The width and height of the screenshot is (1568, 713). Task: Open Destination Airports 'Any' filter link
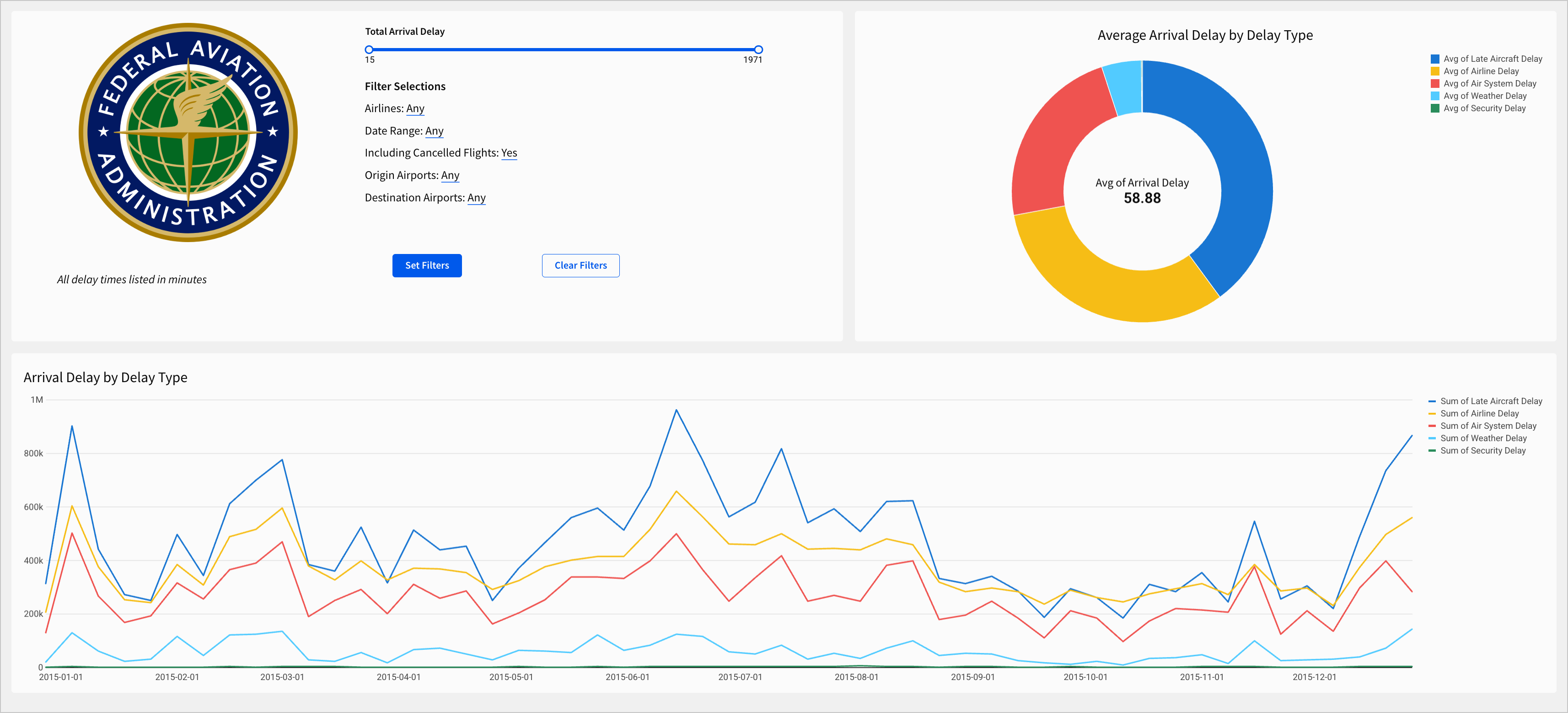coord(476,198)
